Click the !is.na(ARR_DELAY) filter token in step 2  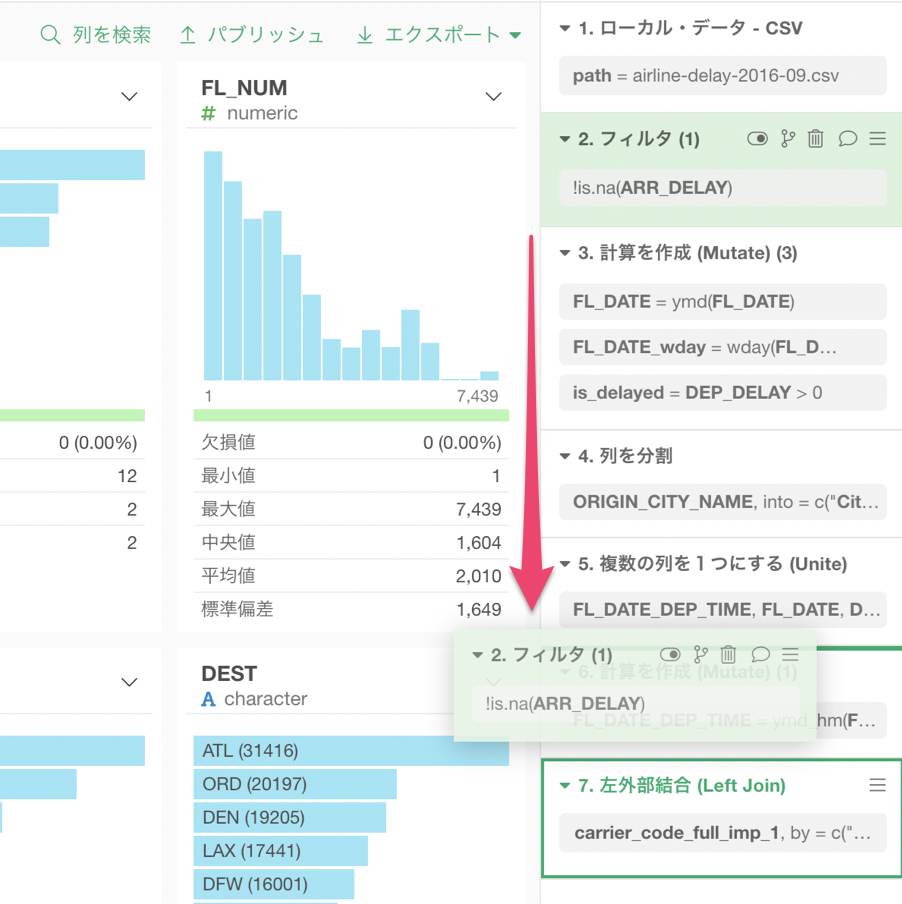pos(723,187)
